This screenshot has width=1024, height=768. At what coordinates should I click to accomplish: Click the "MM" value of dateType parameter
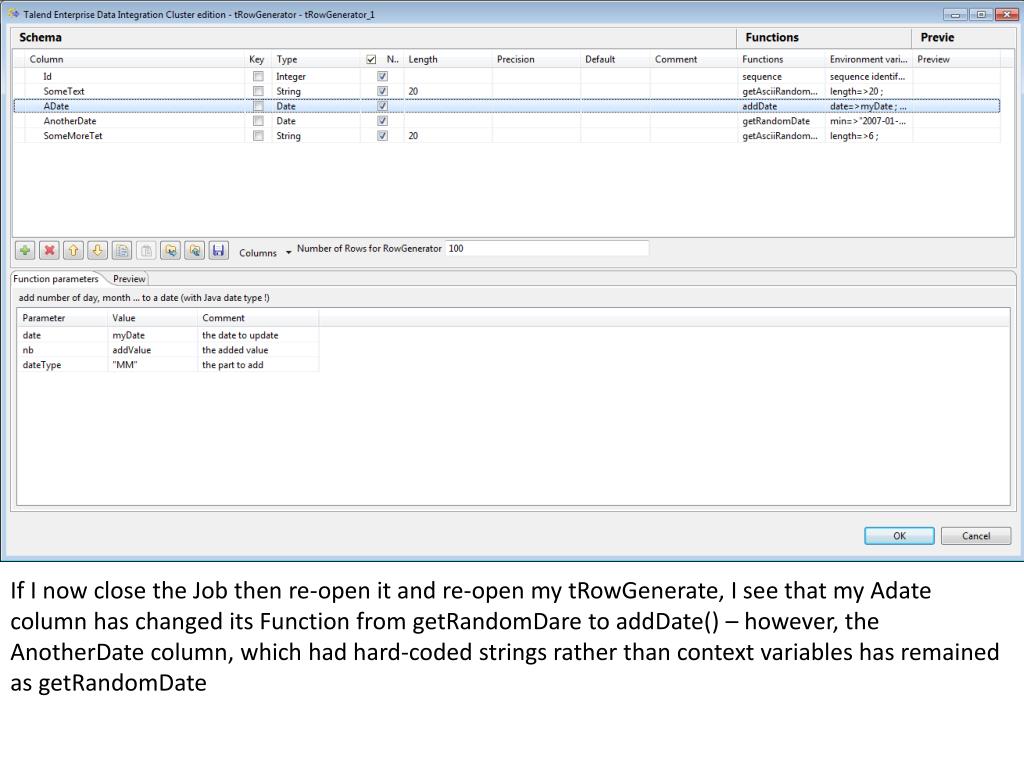[x=125, y=365]
